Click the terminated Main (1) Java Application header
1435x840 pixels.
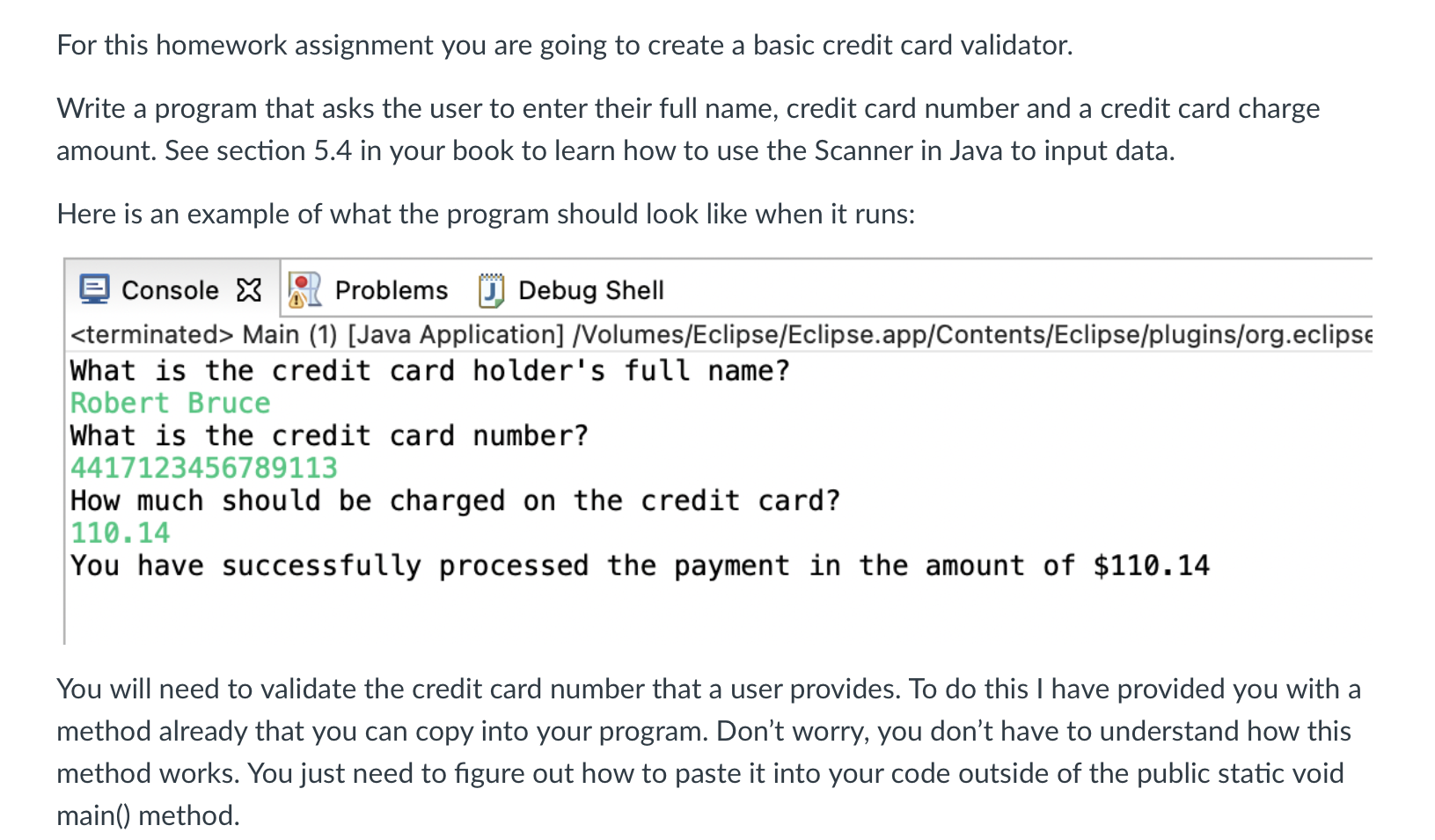(x=440, y=334)
